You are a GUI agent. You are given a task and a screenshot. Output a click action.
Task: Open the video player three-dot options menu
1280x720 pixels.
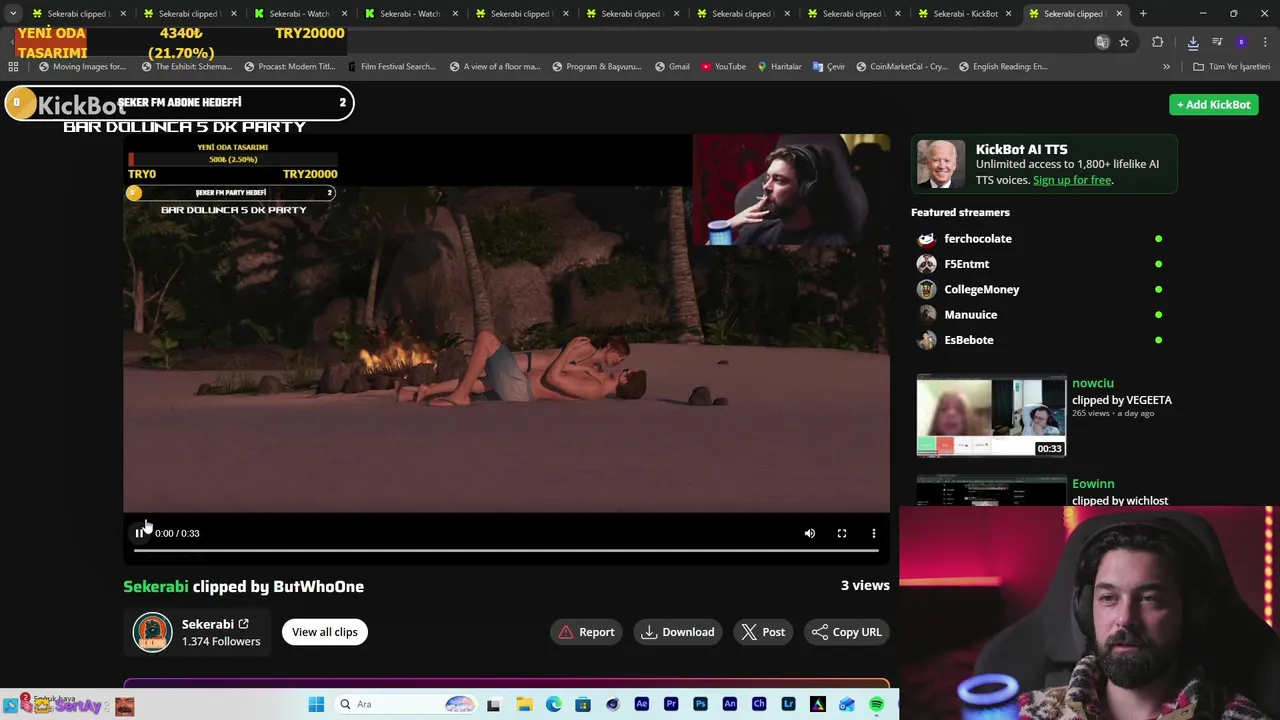coord(874,533)
